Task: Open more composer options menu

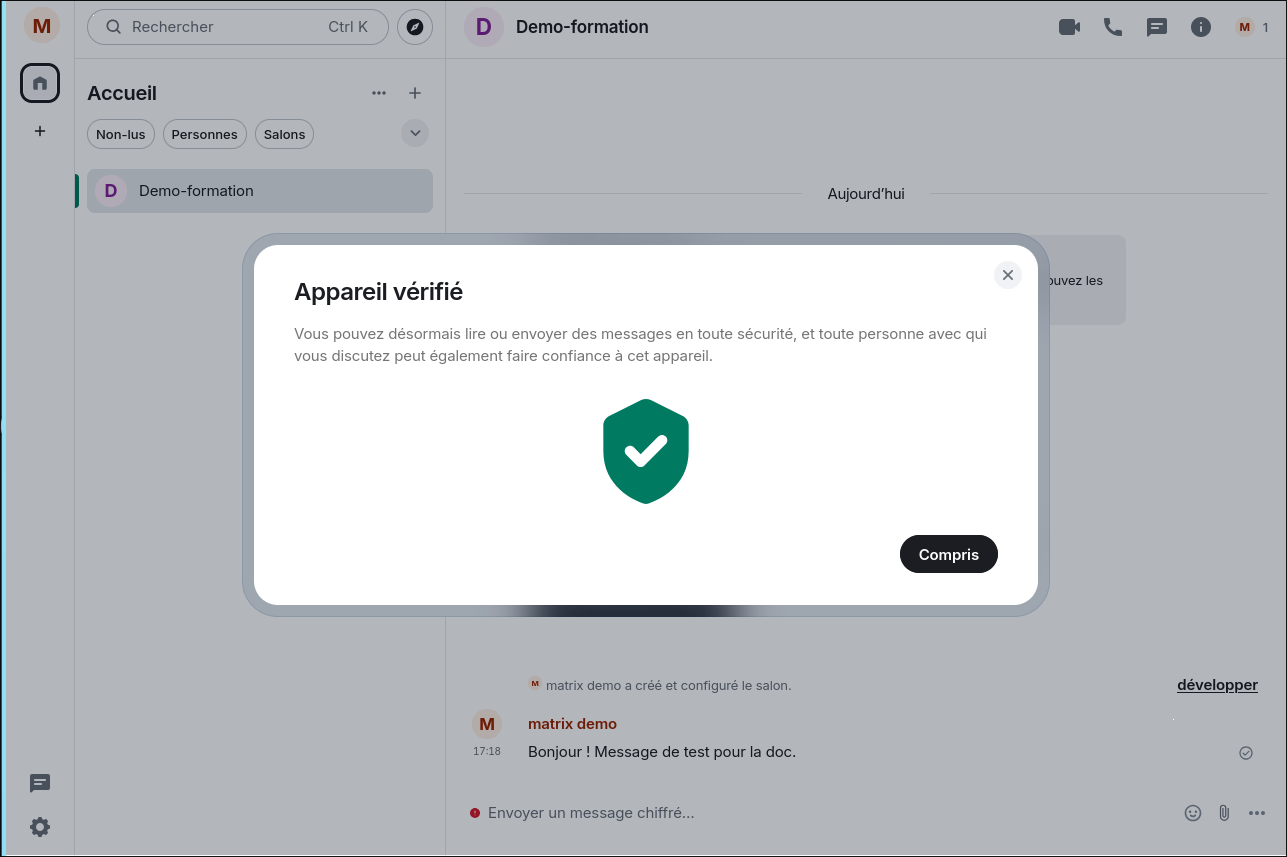Action: [x=1257, y=813]
